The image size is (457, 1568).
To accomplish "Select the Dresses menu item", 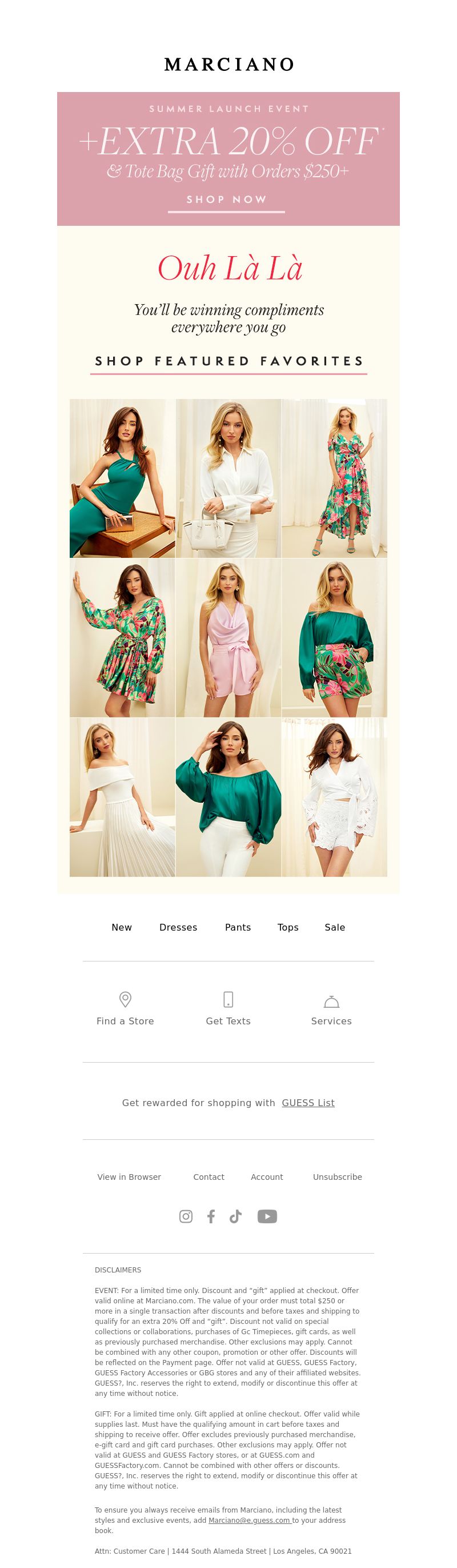I will coord(178,927).
